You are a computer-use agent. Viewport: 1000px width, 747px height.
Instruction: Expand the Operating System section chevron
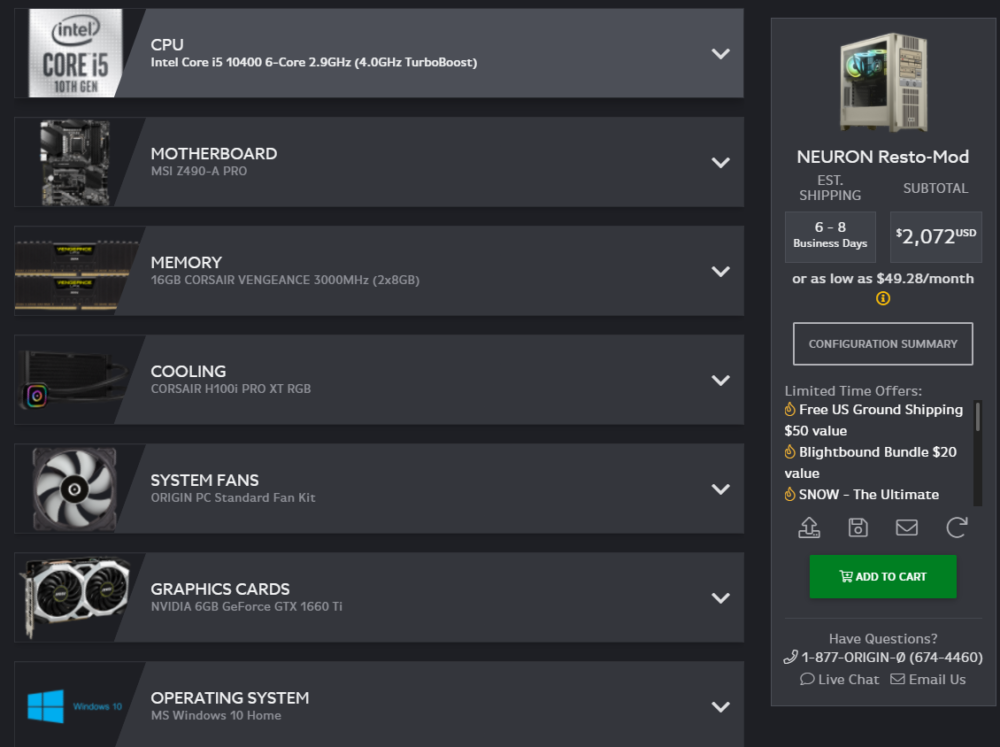(x=721, y=707)
